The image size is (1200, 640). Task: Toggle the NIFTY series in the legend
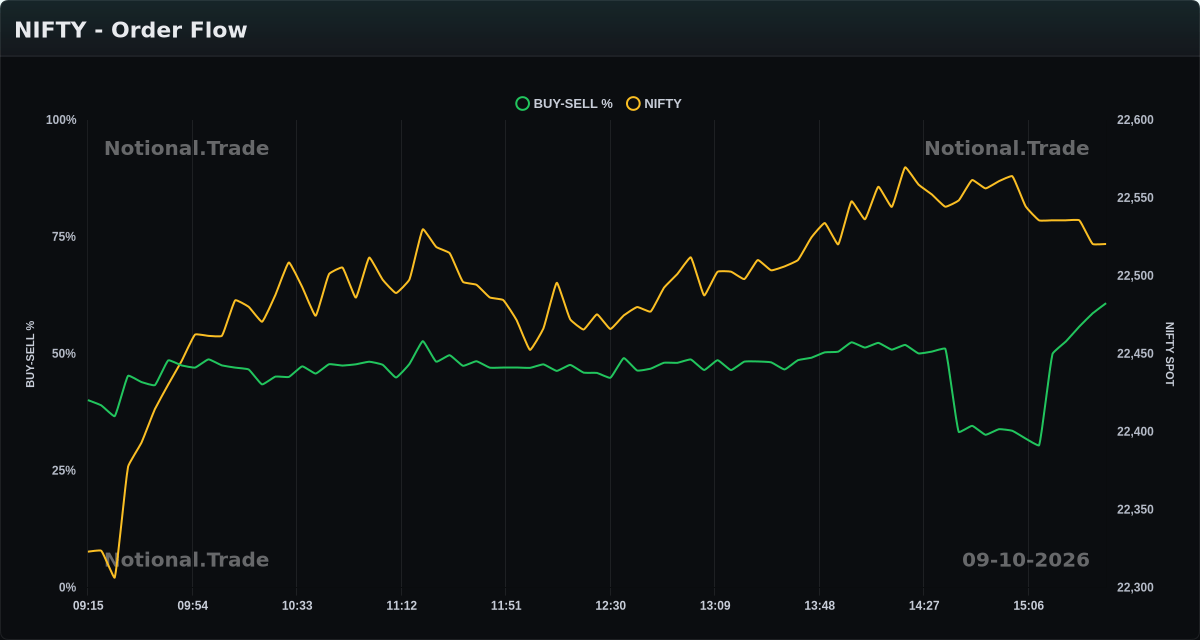click(x=654, y=103)
